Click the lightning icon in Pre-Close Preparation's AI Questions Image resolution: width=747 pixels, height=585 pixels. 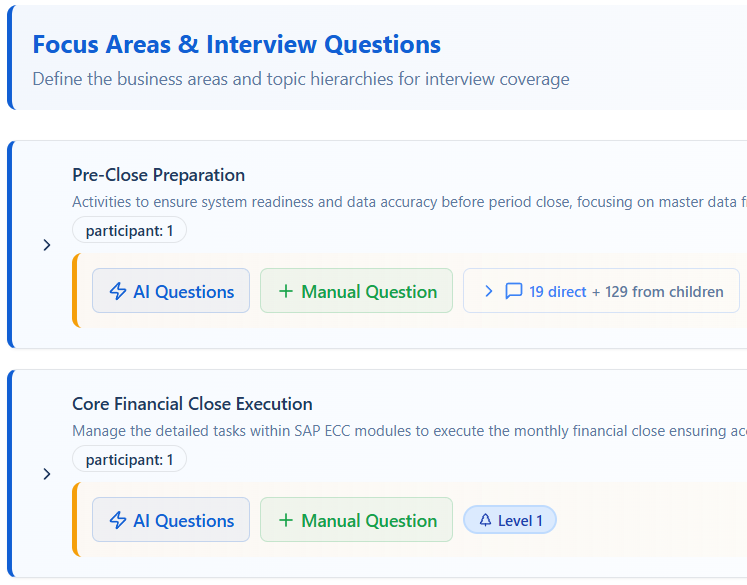coord(118,292)
